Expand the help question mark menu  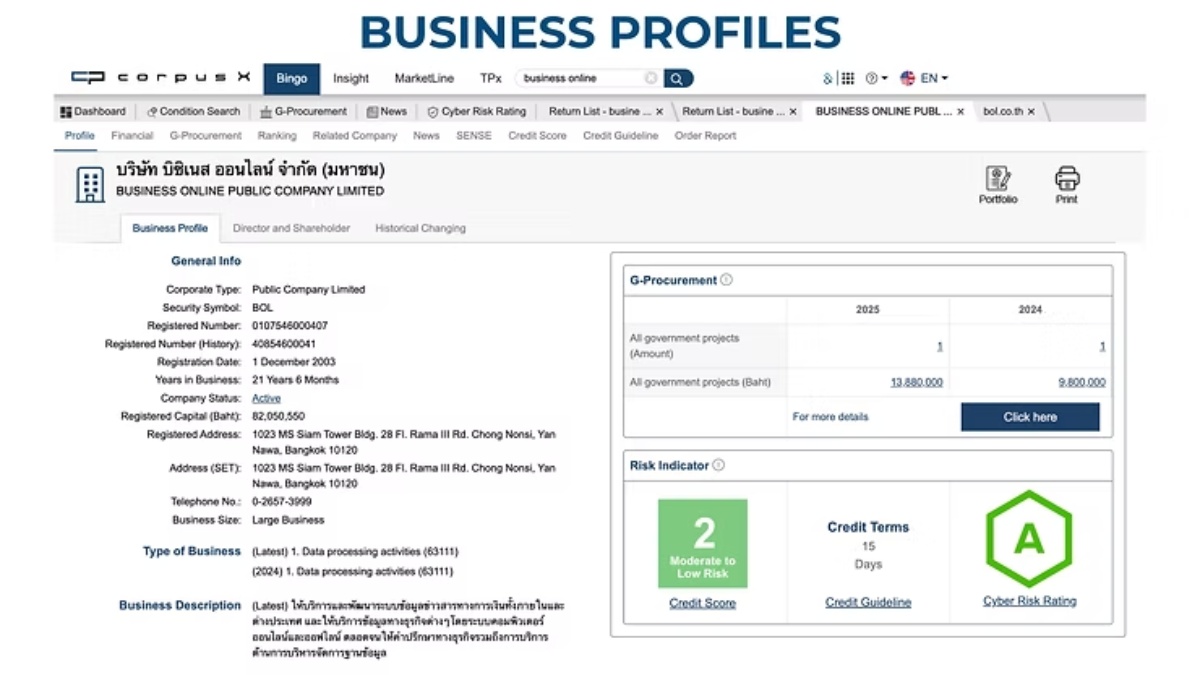click(x=875, y=78)
